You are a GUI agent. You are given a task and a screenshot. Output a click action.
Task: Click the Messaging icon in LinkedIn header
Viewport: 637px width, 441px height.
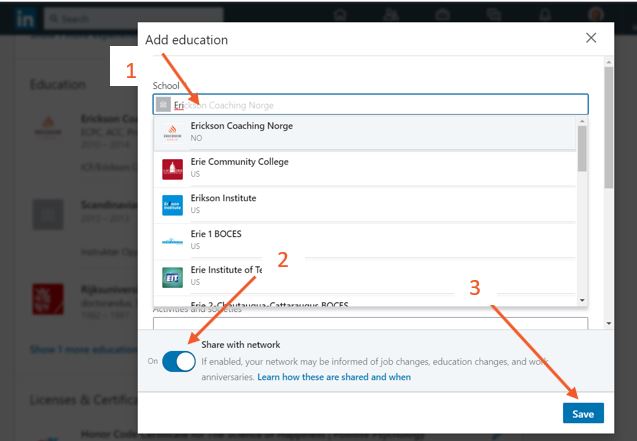[x=494, y=15]
